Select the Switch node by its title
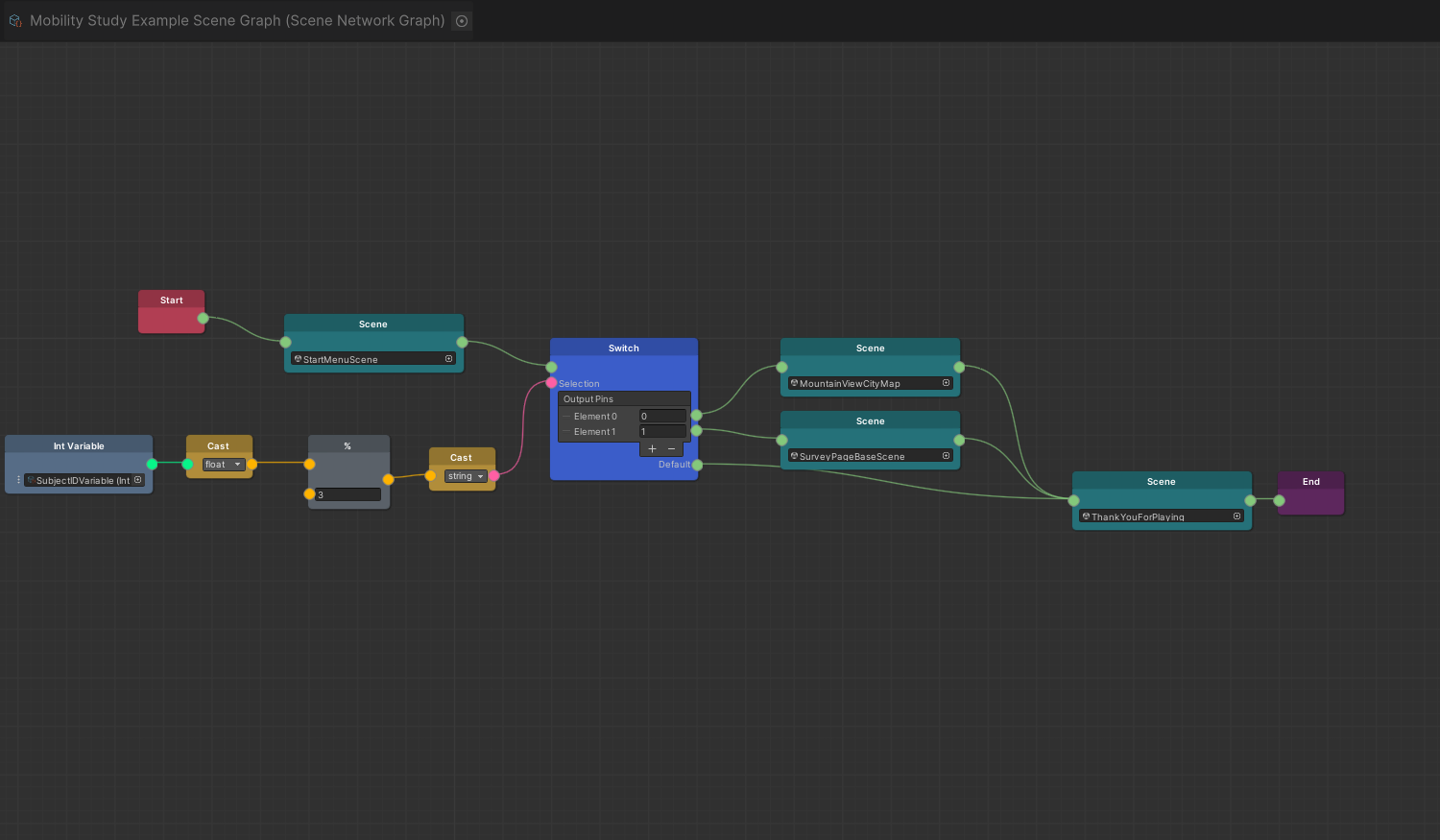Image resolution: width=1440 pixels, height=840 pixels. (x=624, y=348)
